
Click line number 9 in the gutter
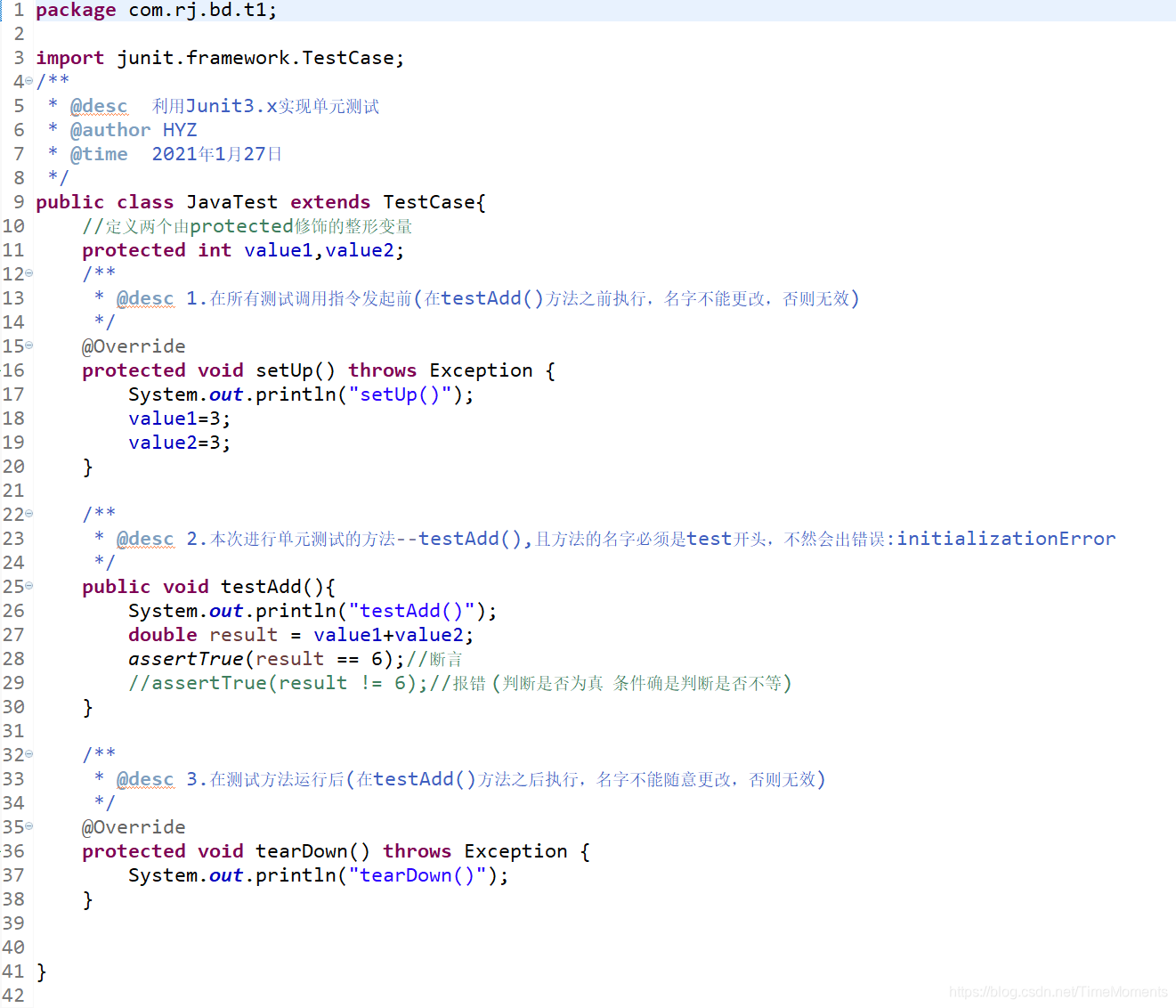tap(19, 202)
